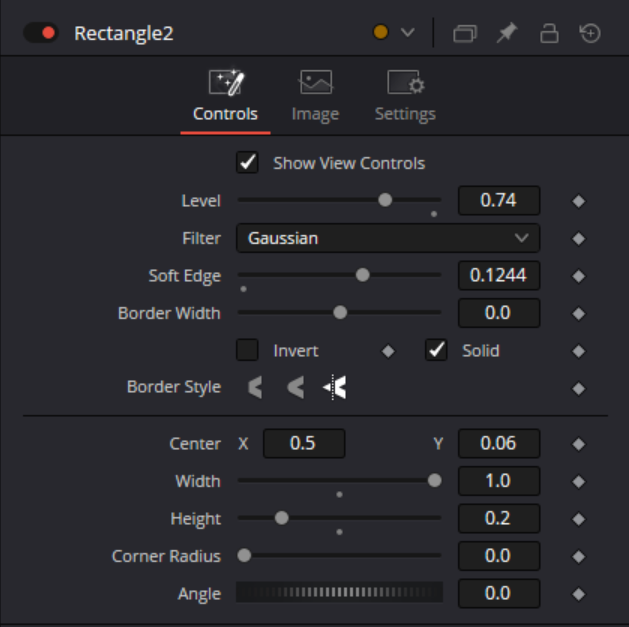This screenshot has width=629, height=627.
Task: Open the tile color dropdown arrow
Action: [407, 33]
